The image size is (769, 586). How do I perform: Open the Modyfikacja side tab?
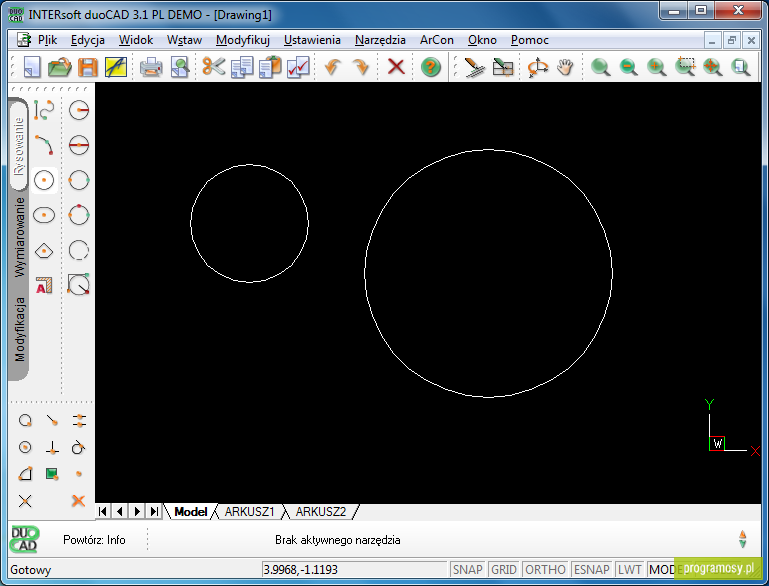pos(19,330)
